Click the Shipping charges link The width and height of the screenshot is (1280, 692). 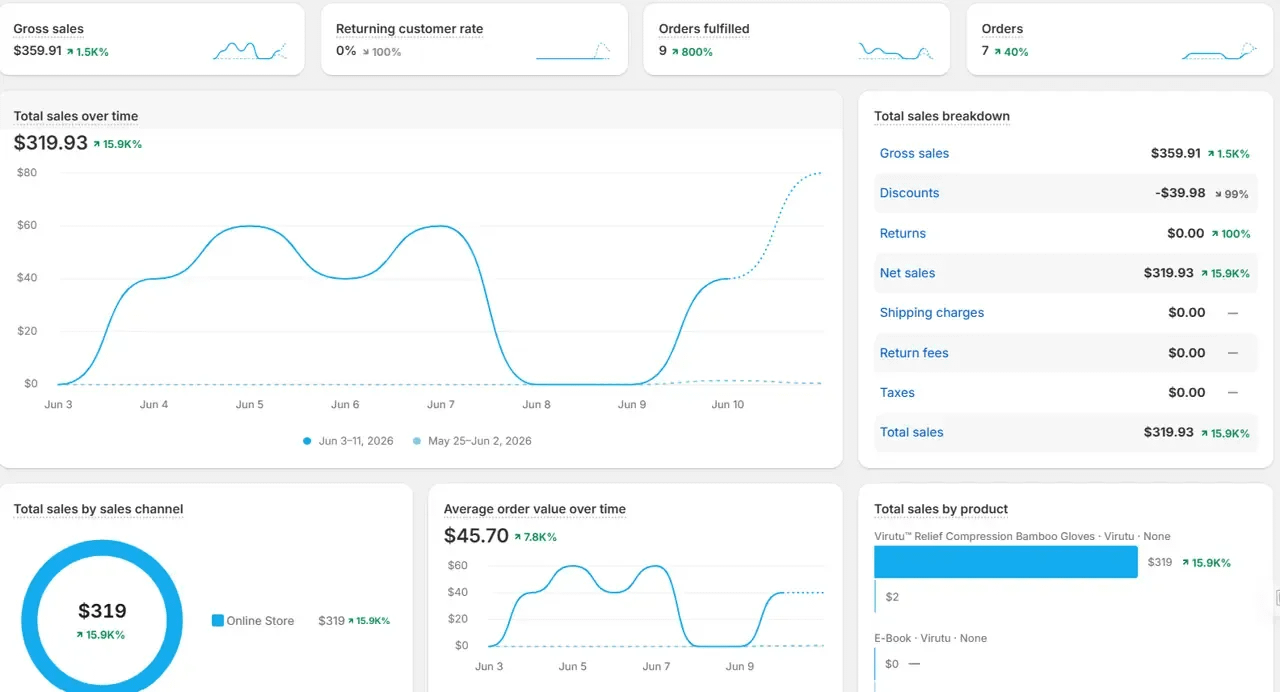(x=932, y=313)
